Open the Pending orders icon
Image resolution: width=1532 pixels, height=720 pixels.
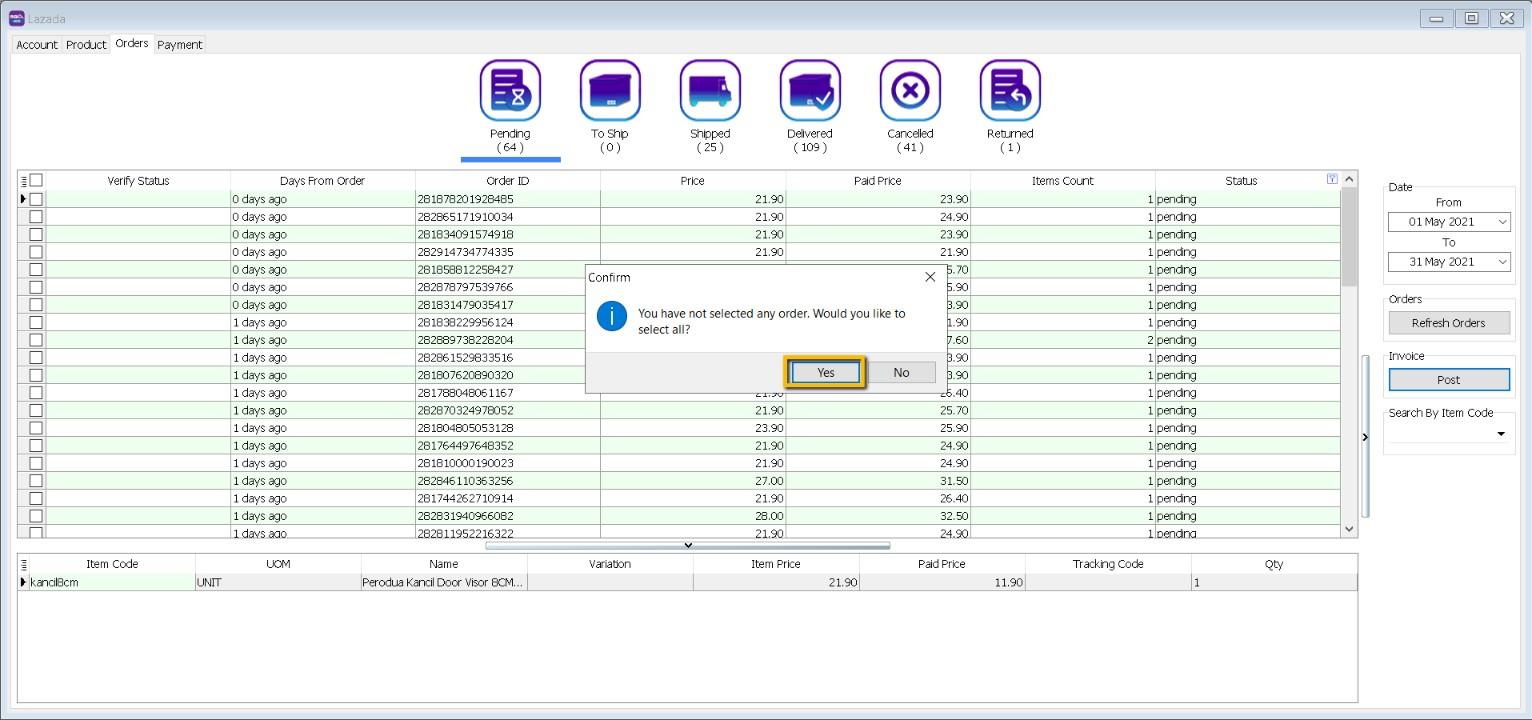pyautogui.click(x=510, y=91)
